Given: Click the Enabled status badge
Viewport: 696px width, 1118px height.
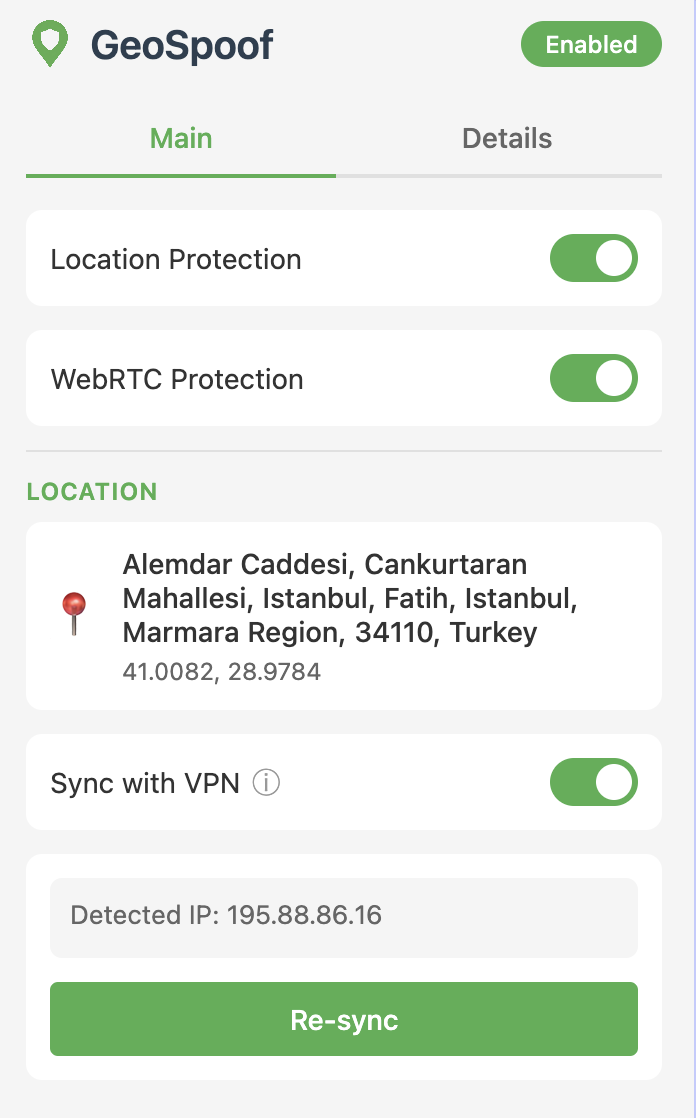Looking at the screenshot, I should [x=591, y=45].
